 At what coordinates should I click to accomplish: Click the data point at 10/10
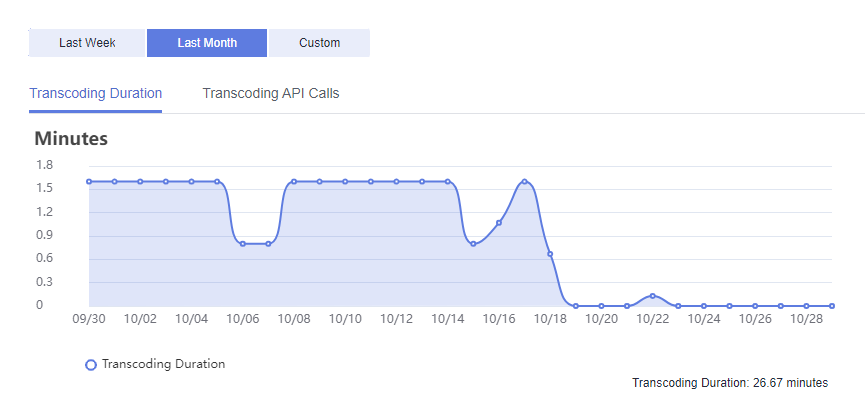[x=345, y=182]
